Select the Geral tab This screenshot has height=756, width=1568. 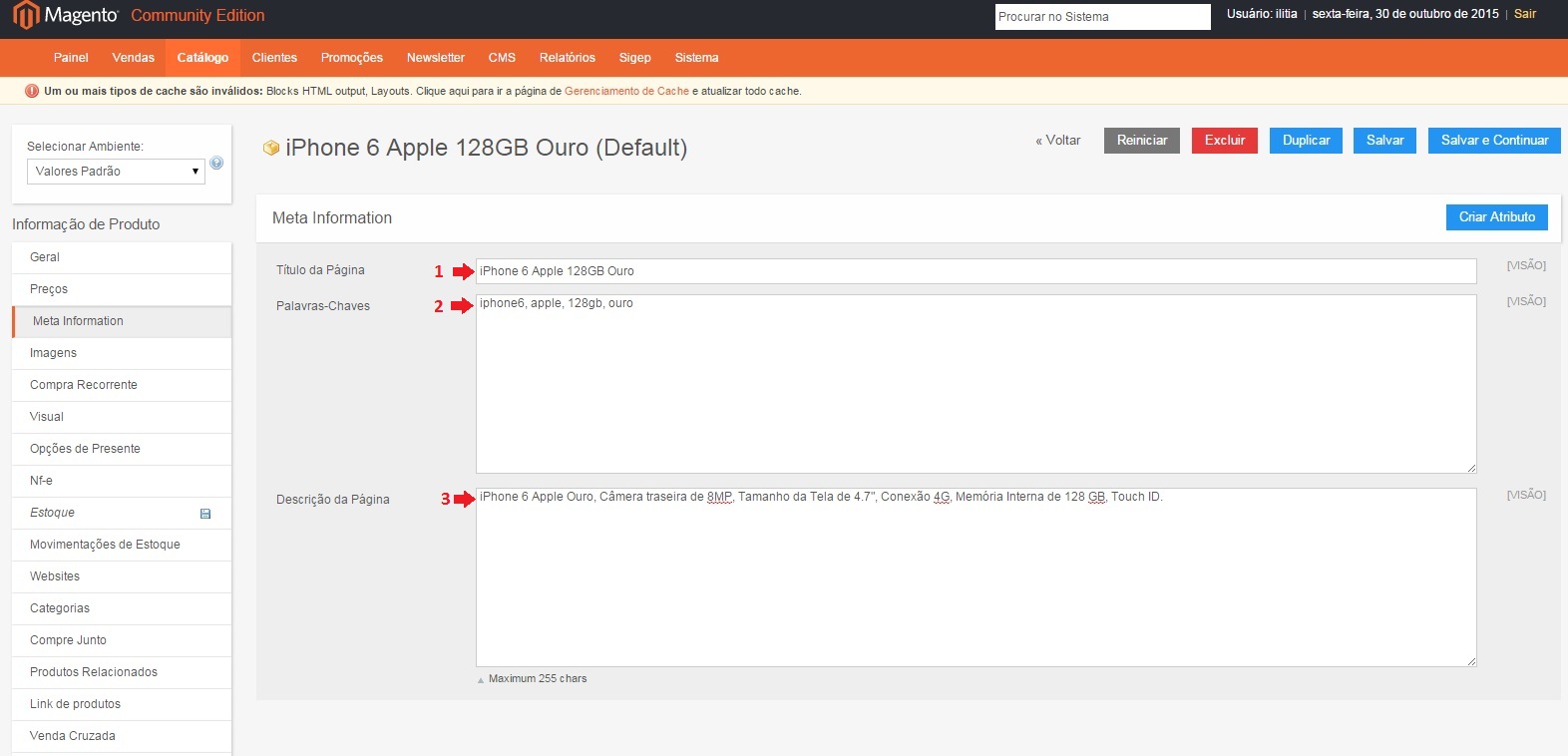[122, 257]
